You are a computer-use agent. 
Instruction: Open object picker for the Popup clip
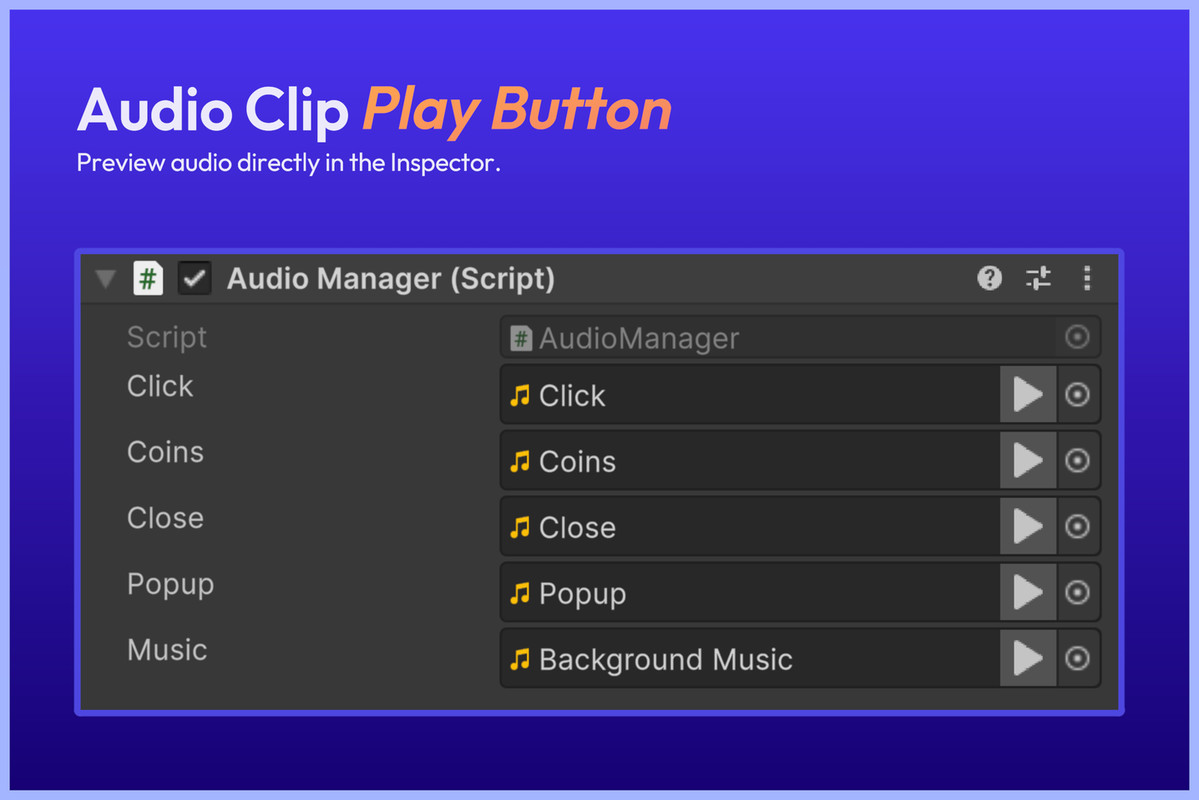[x=1077, y=592]
